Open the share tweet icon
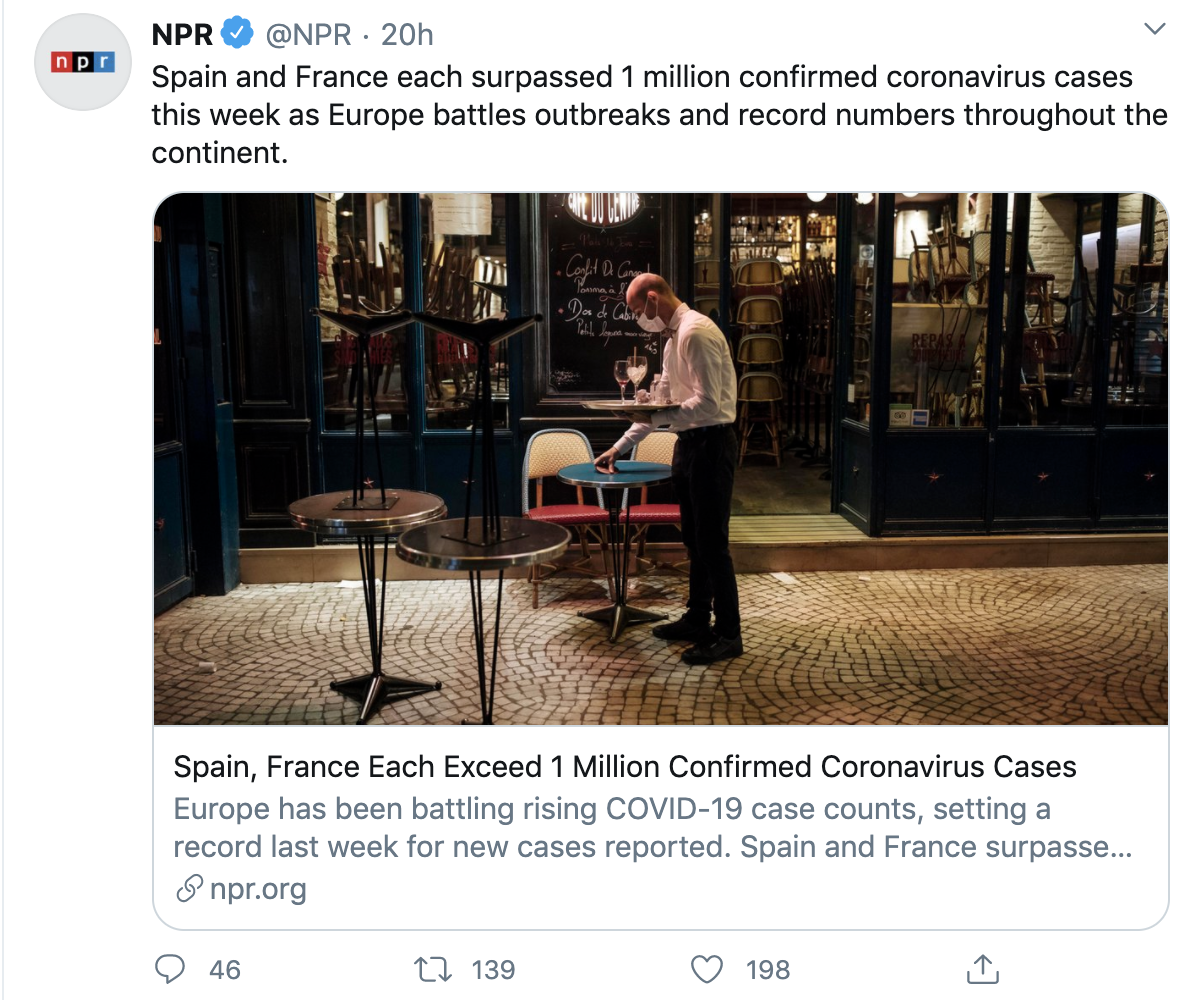 (982, 968)
